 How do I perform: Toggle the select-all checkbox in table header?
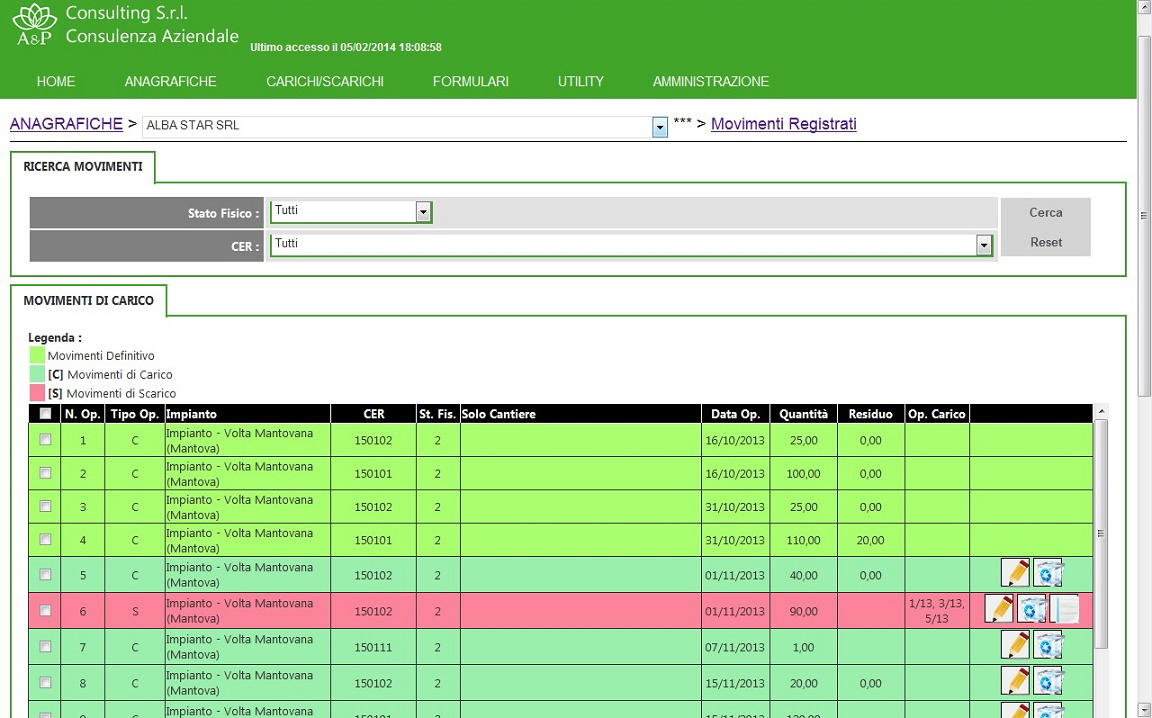click(x=46, y=414)
